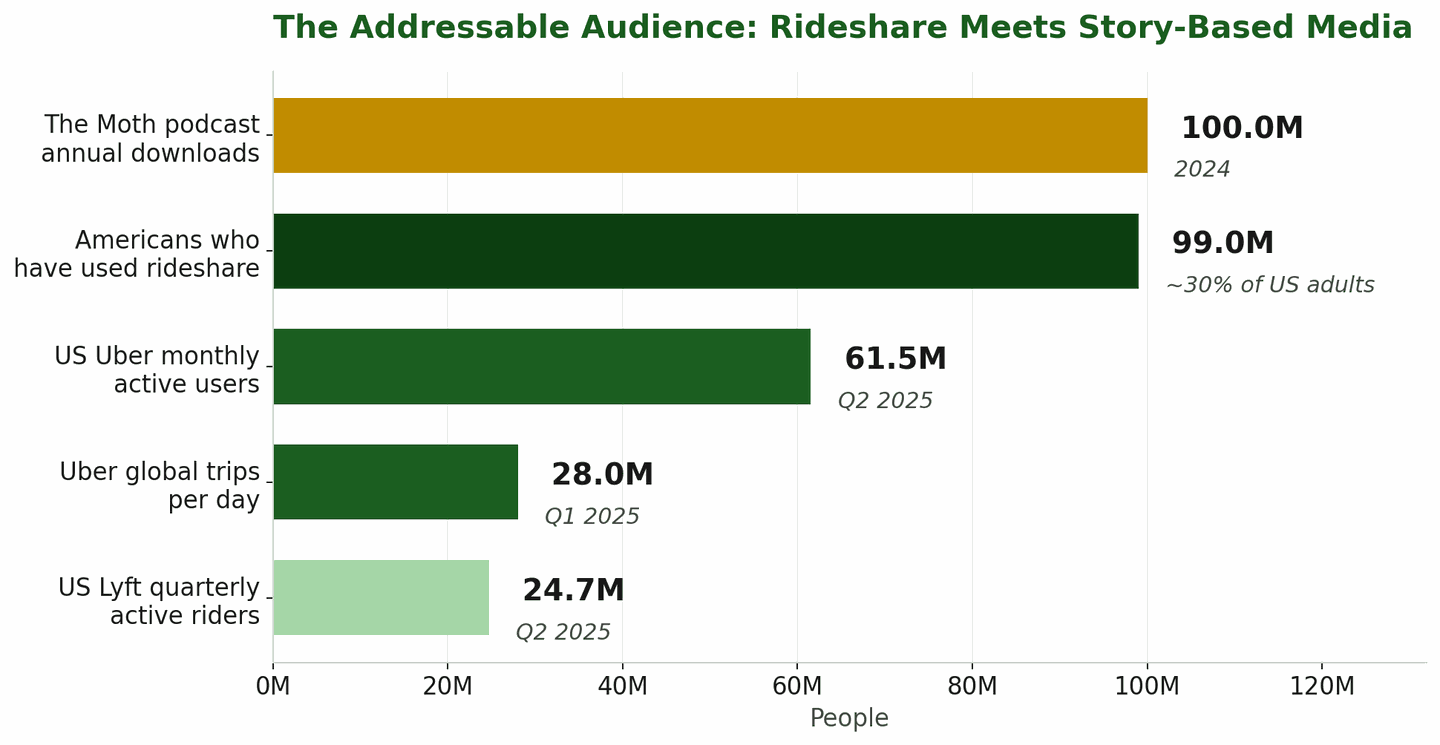The image size is (1440, 745).
Task: Click the 28.0M value label
Action: [x=602, y=475]
